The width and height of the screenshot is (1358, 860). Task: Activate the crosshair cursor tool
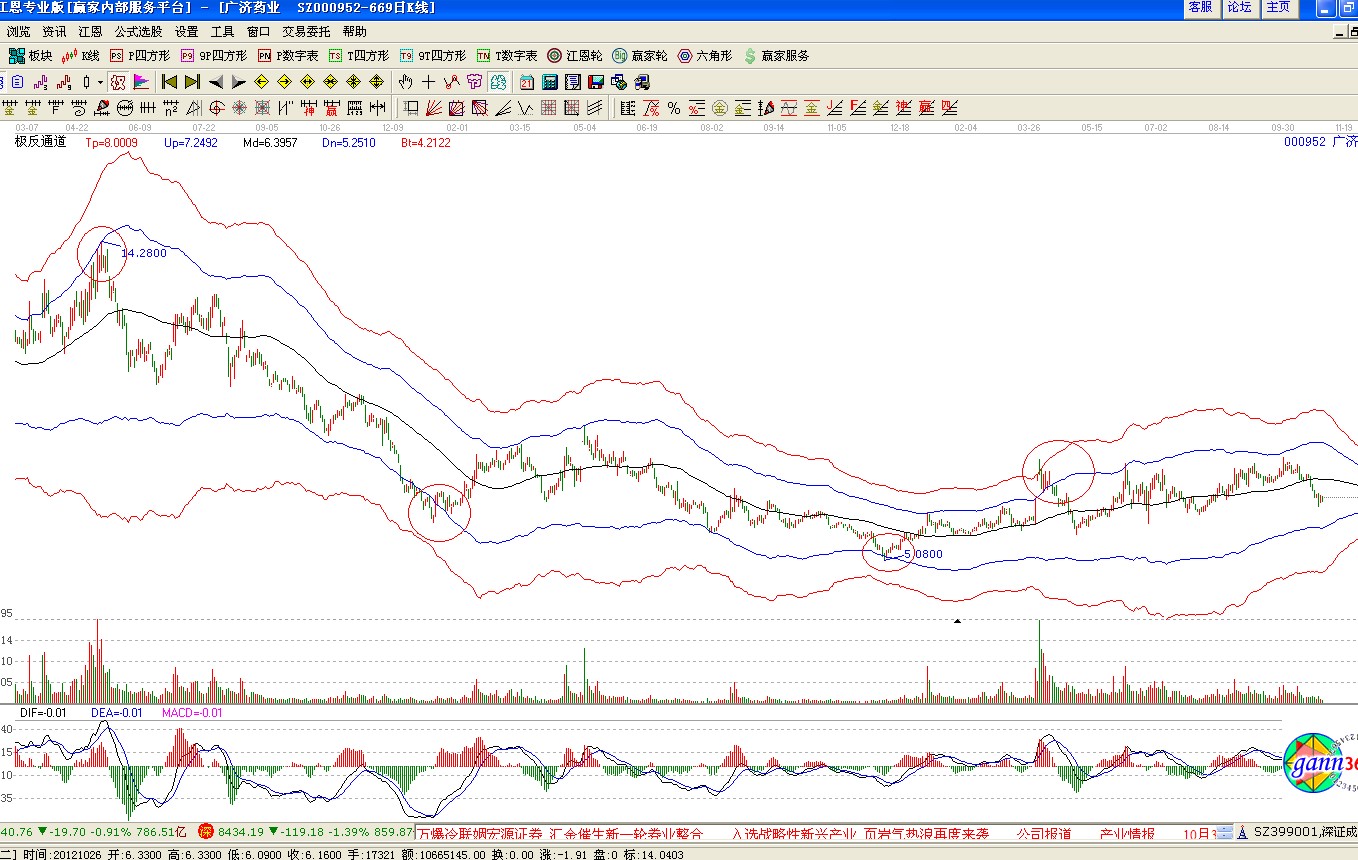(x=428, y=82)
